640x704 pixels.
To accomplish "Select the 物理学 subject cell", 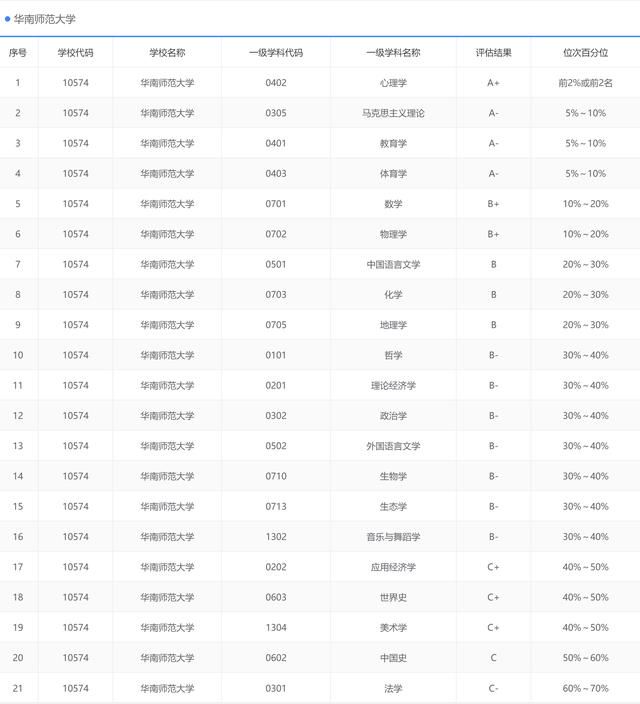I will [393, 234].
